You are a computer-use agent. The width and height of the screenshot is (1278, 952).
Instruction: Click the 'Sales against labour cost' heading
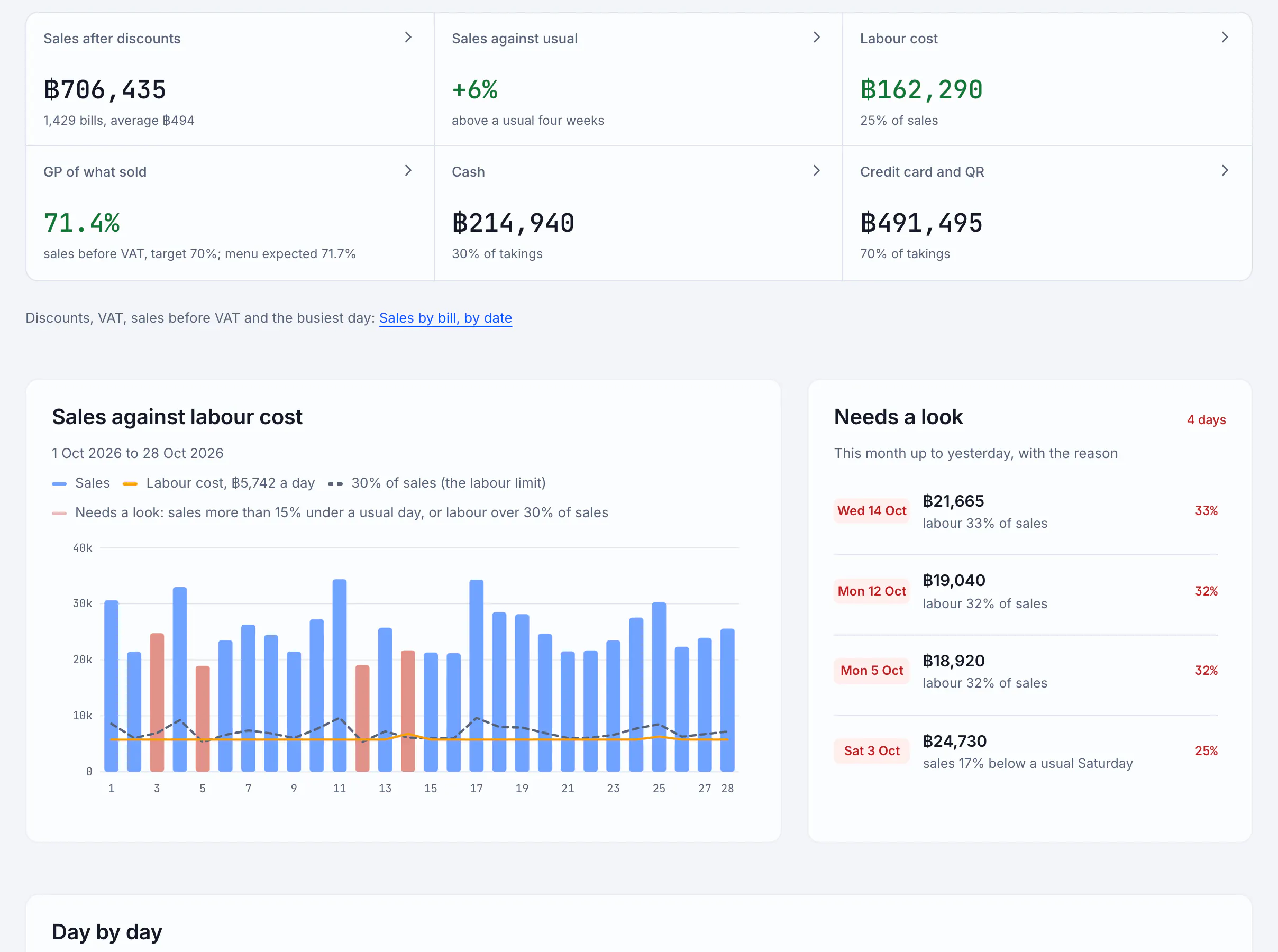pyautogui.click(x=177, y=417)
